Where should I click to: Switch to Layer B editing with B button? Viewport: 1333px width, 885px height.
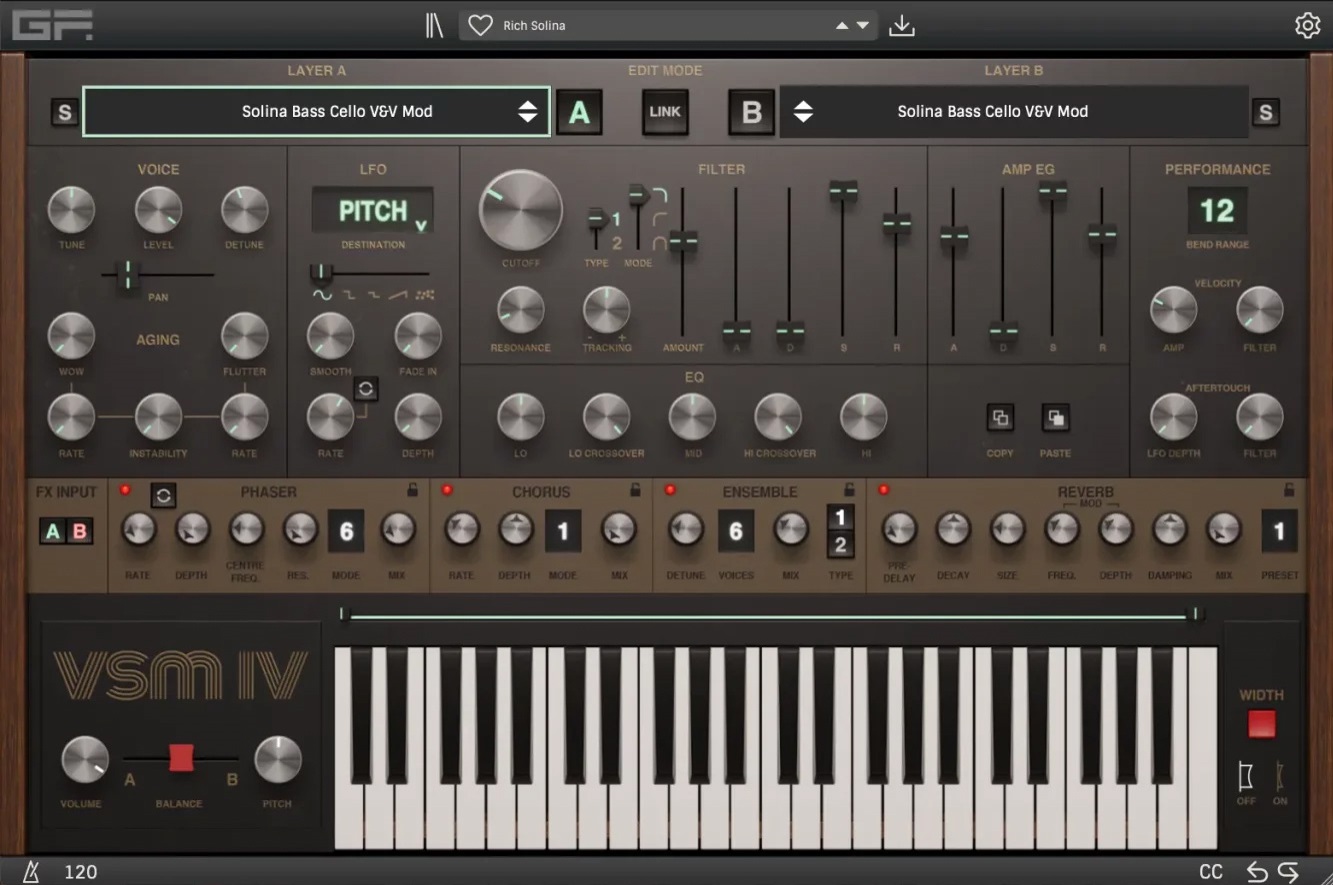pyautogui.click(x=751, y=112)
